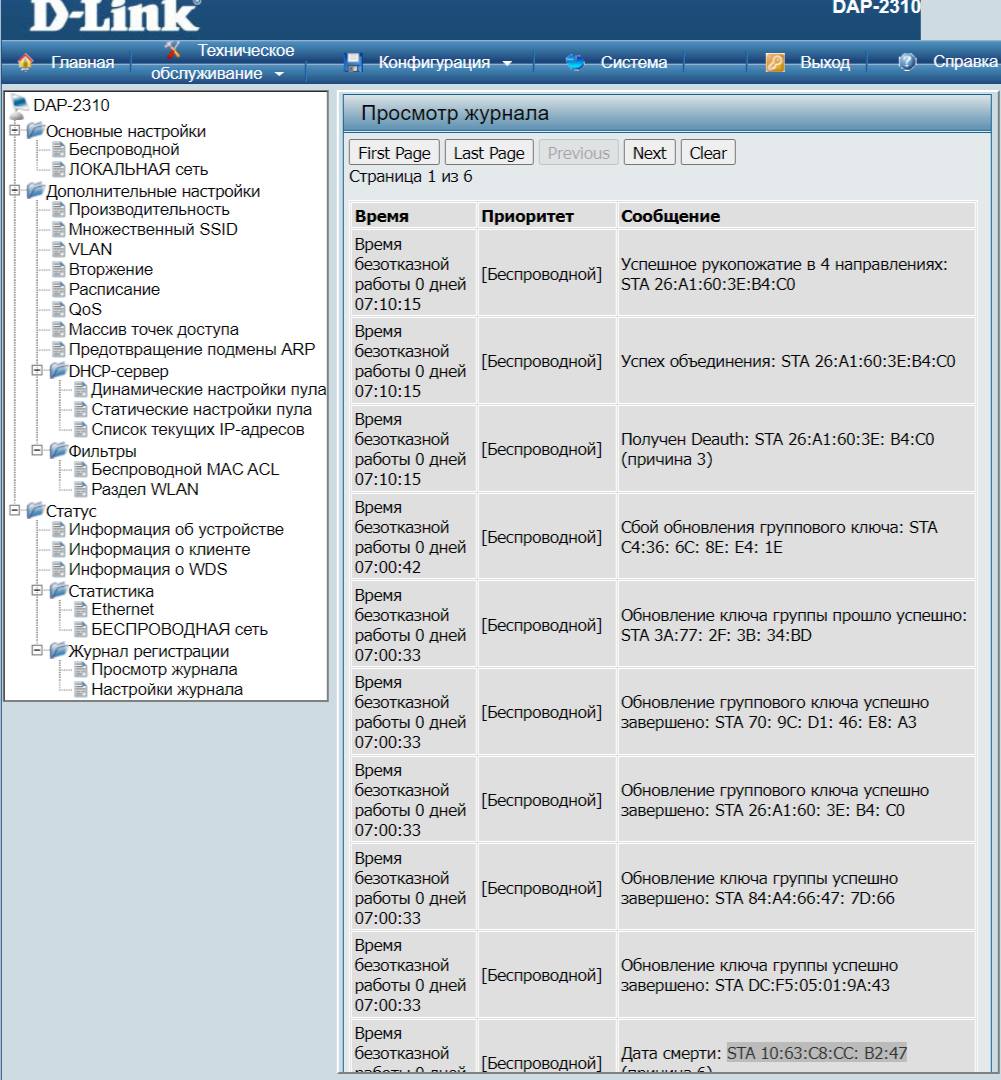Click the folder icon of DHCP-сервер
The width and height of the screenshot is (1001, 1080).
pos(58,371)
